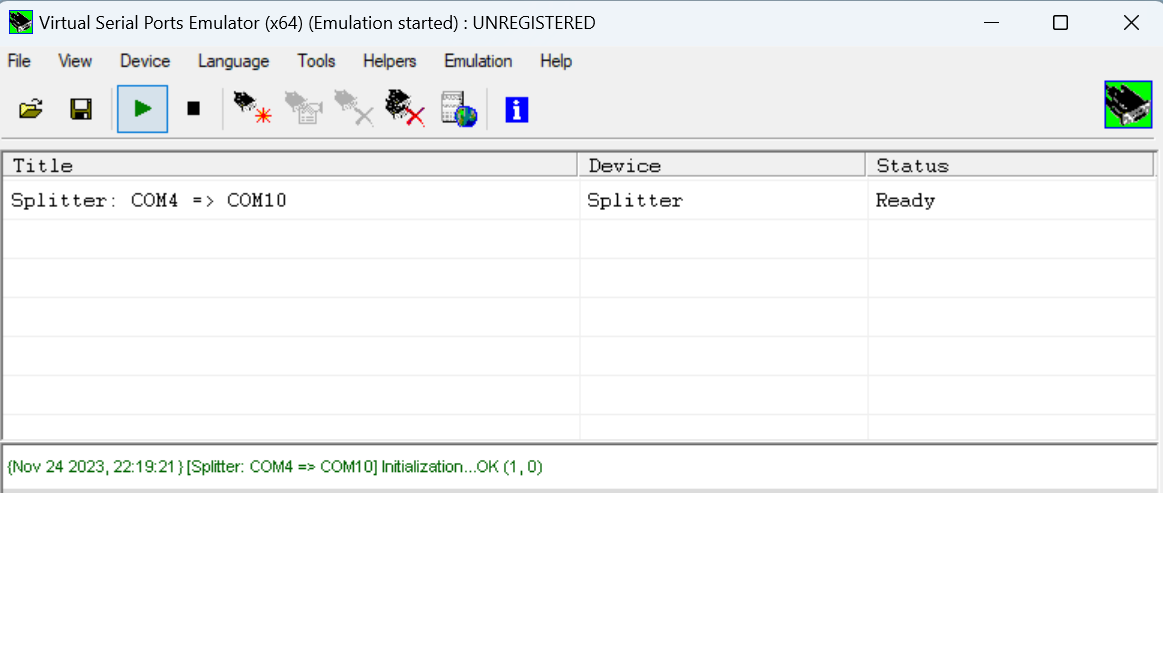Open the Language menu

pyautogui.click(x=234, y=61)
